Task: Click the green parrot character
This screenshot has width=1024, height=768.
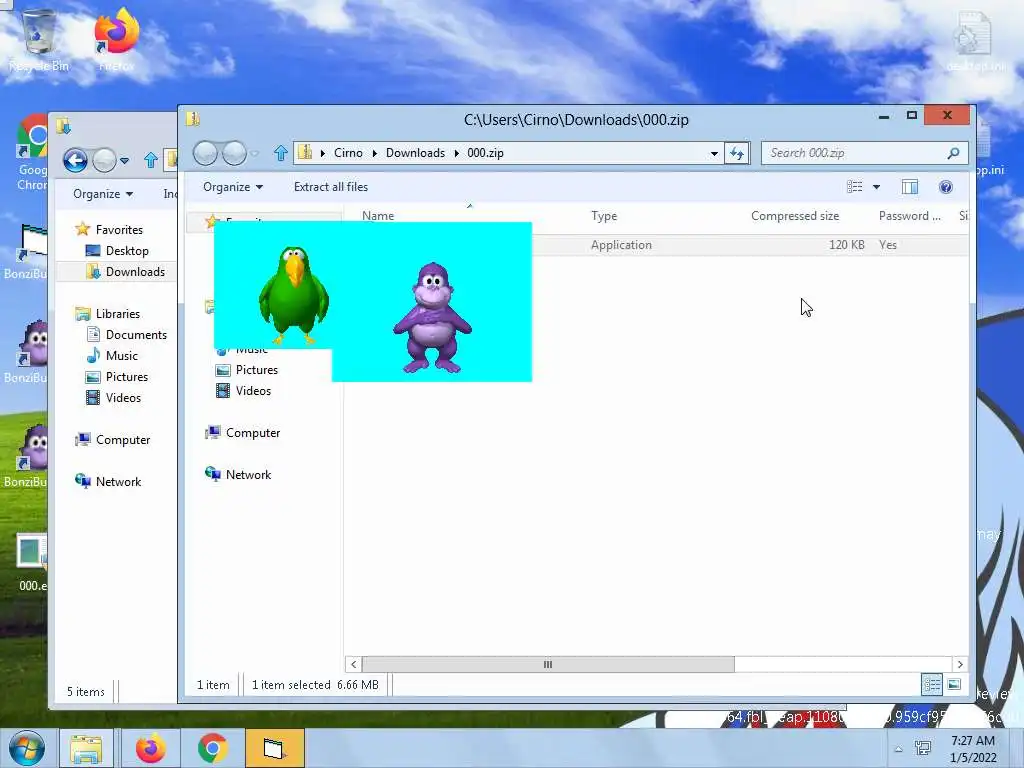Action: (x=293, y=295)
